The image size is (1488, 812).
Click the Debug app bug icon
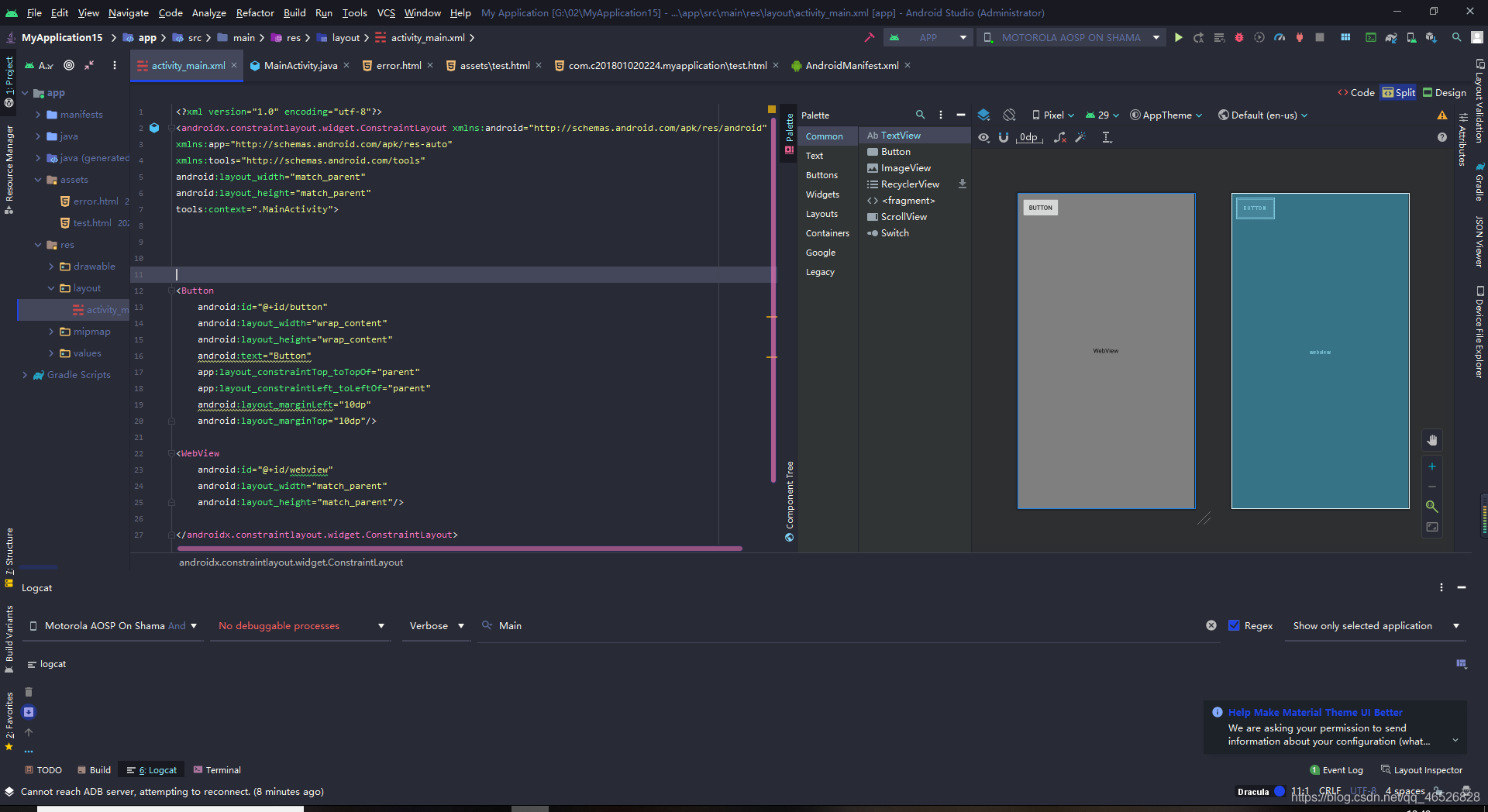click(1239, 37)
